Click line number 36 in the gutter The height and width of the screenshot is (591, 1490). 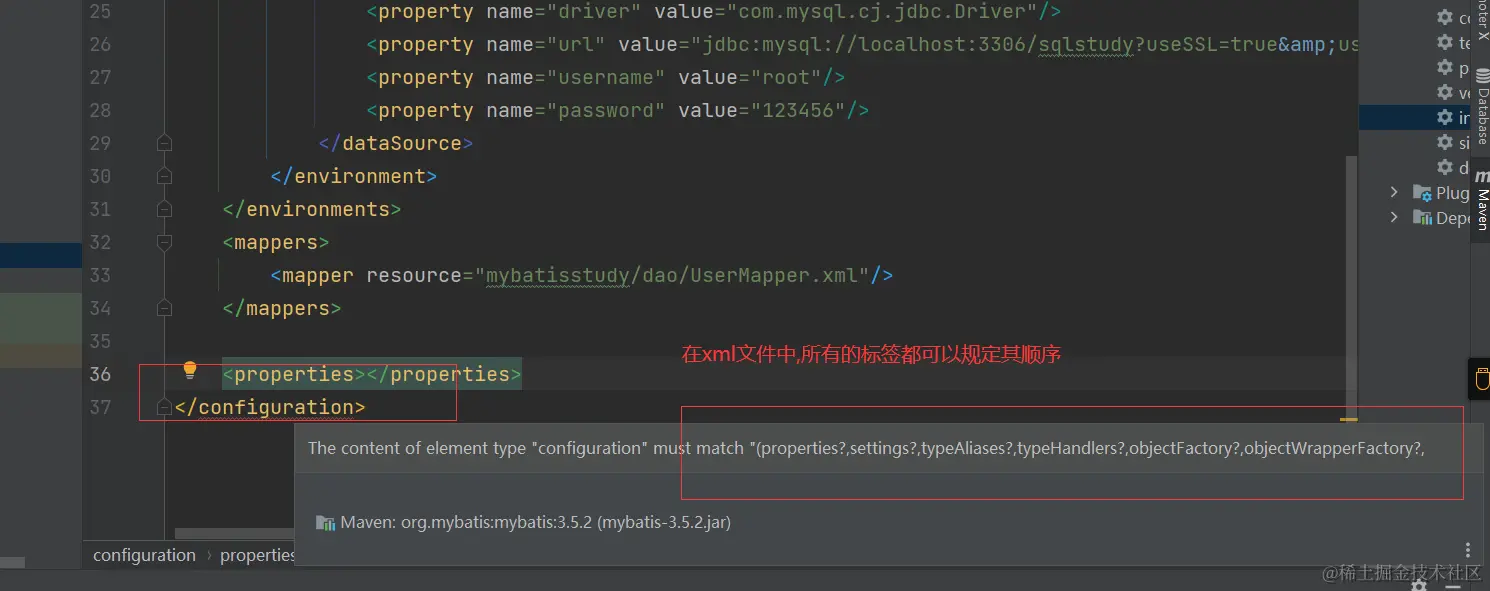(100, 374)
